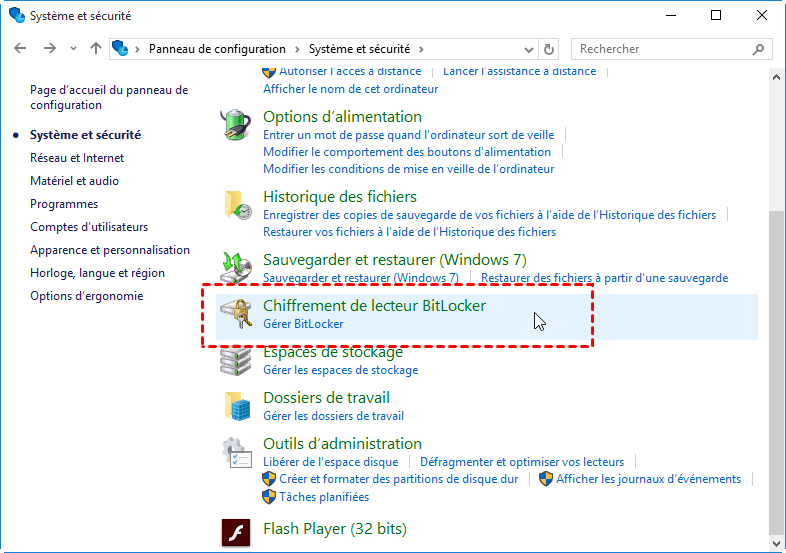Image resolution: width=786 pixels, height=553 pixels.
Task: Open Historique des fichiers heading
Action: (x=340, y=197)
